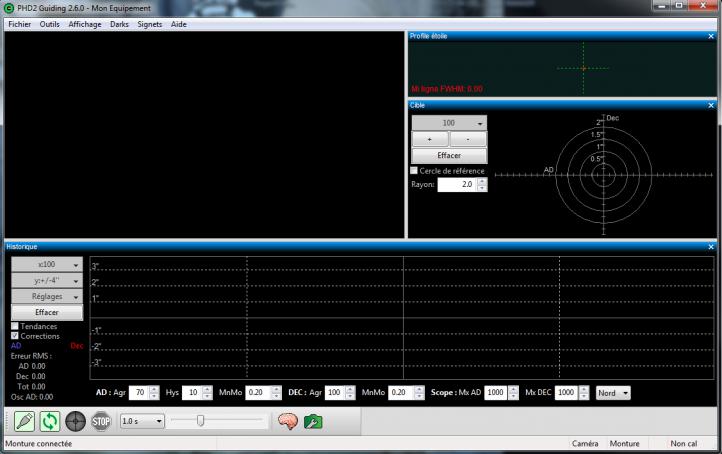Image resolution: width=722 pixels, height=454 pixels.
Task: Click the STOP icon
Action: tap(101, 421)
